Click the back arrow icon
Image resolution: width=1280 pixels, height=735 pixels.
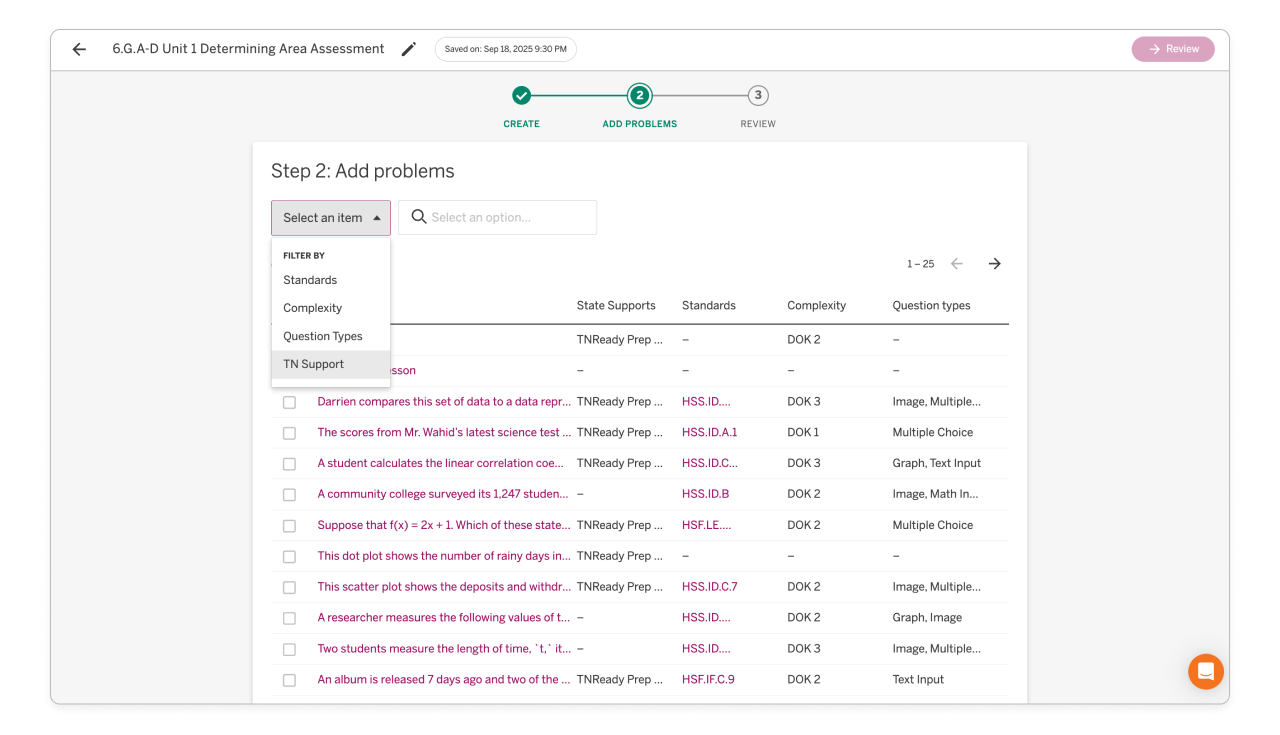79,49
